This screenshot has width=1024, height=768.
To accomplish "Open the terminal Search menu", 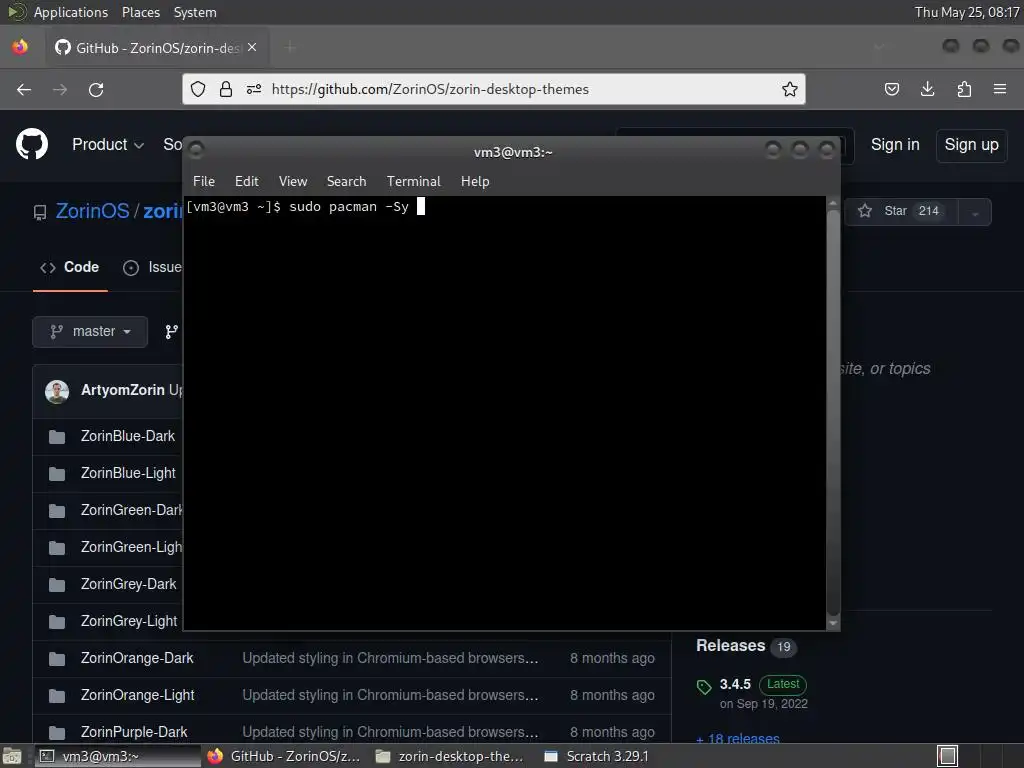I will (x=346, y=181).
